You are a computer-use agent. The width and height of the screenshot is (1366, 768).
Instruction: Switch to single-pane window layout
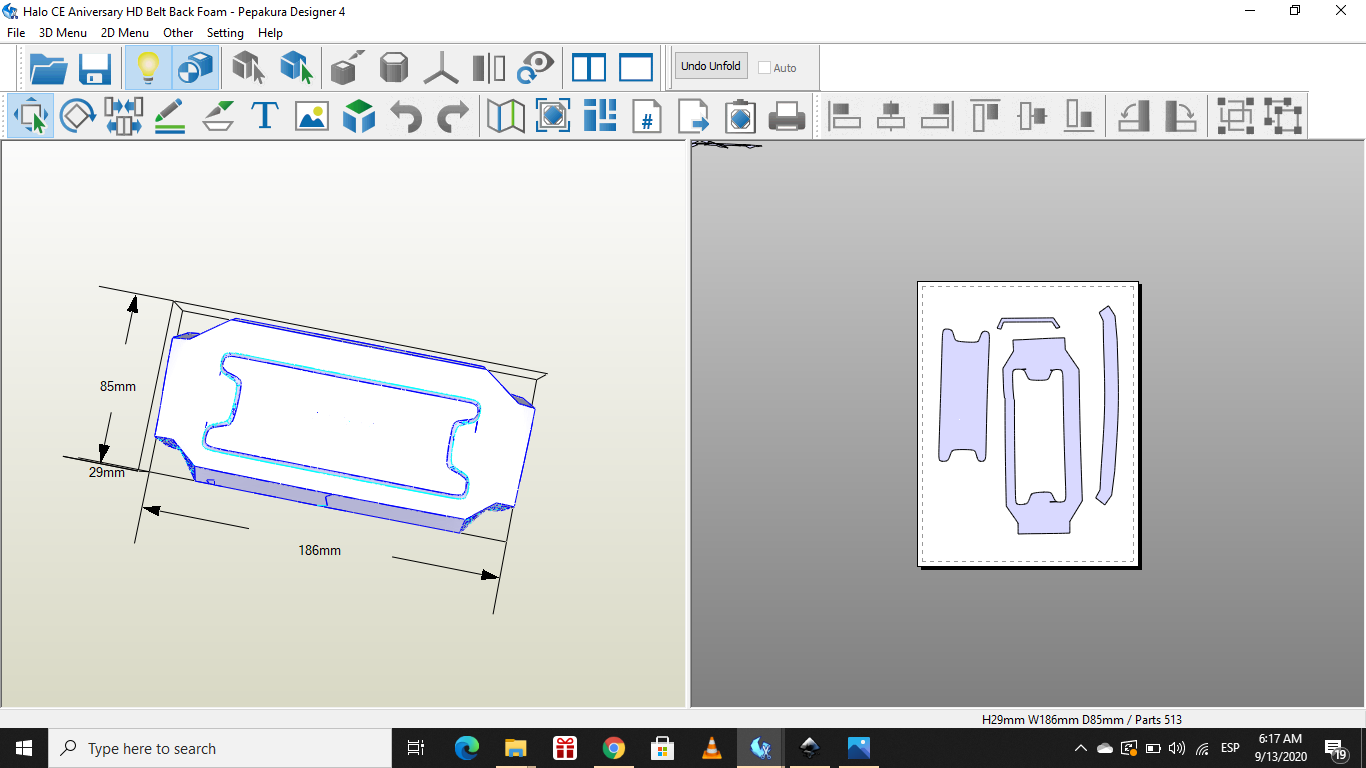pos(635,68)
